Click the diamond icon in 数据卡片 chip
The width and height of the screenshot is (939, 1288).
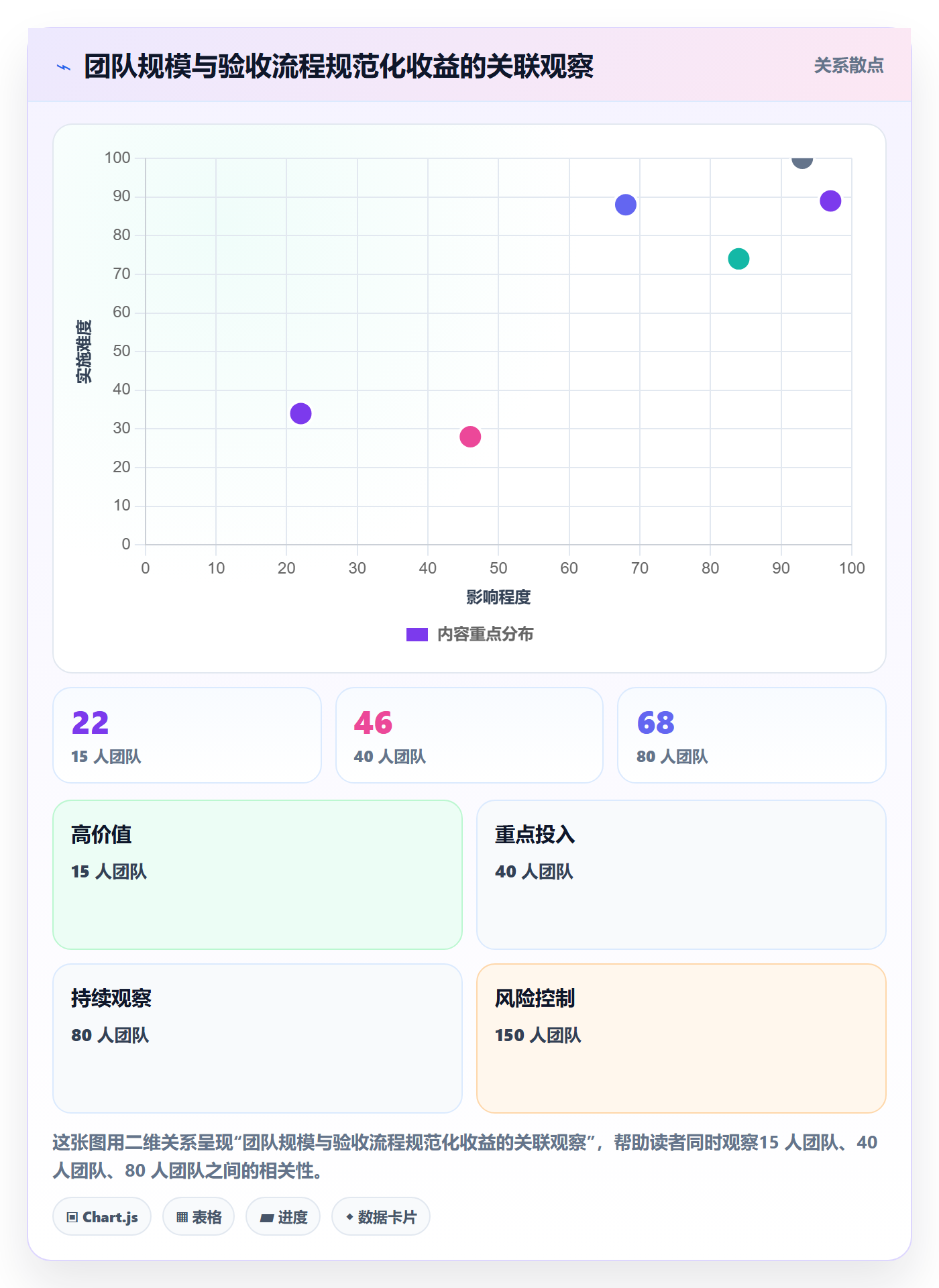coord(349,1217)
